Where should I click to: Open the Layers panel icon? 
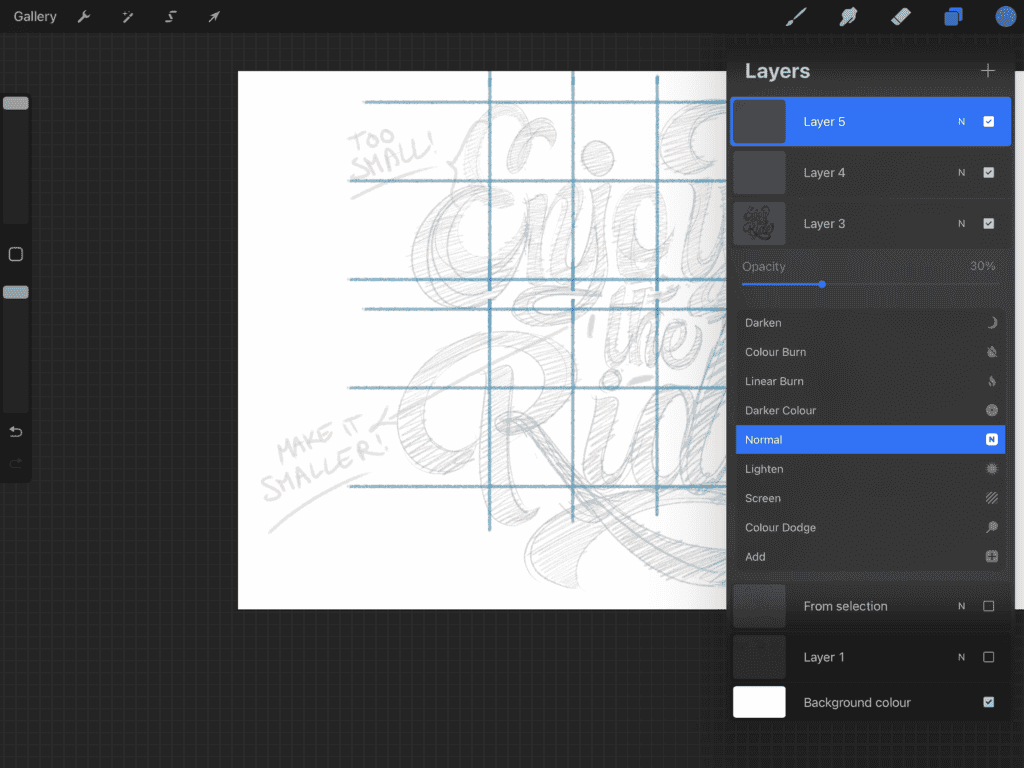click(951, 16)
